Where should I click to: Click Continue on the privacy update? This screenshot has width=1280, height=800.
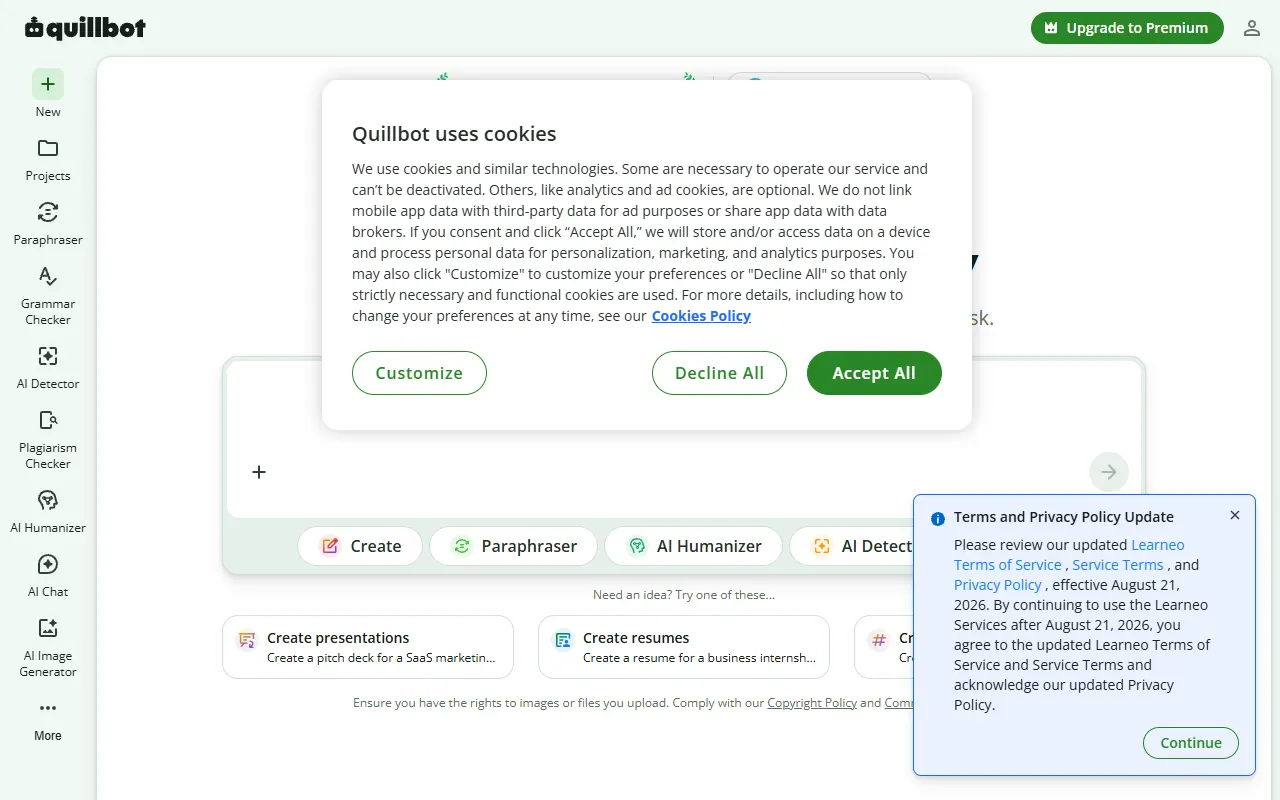1191,743
